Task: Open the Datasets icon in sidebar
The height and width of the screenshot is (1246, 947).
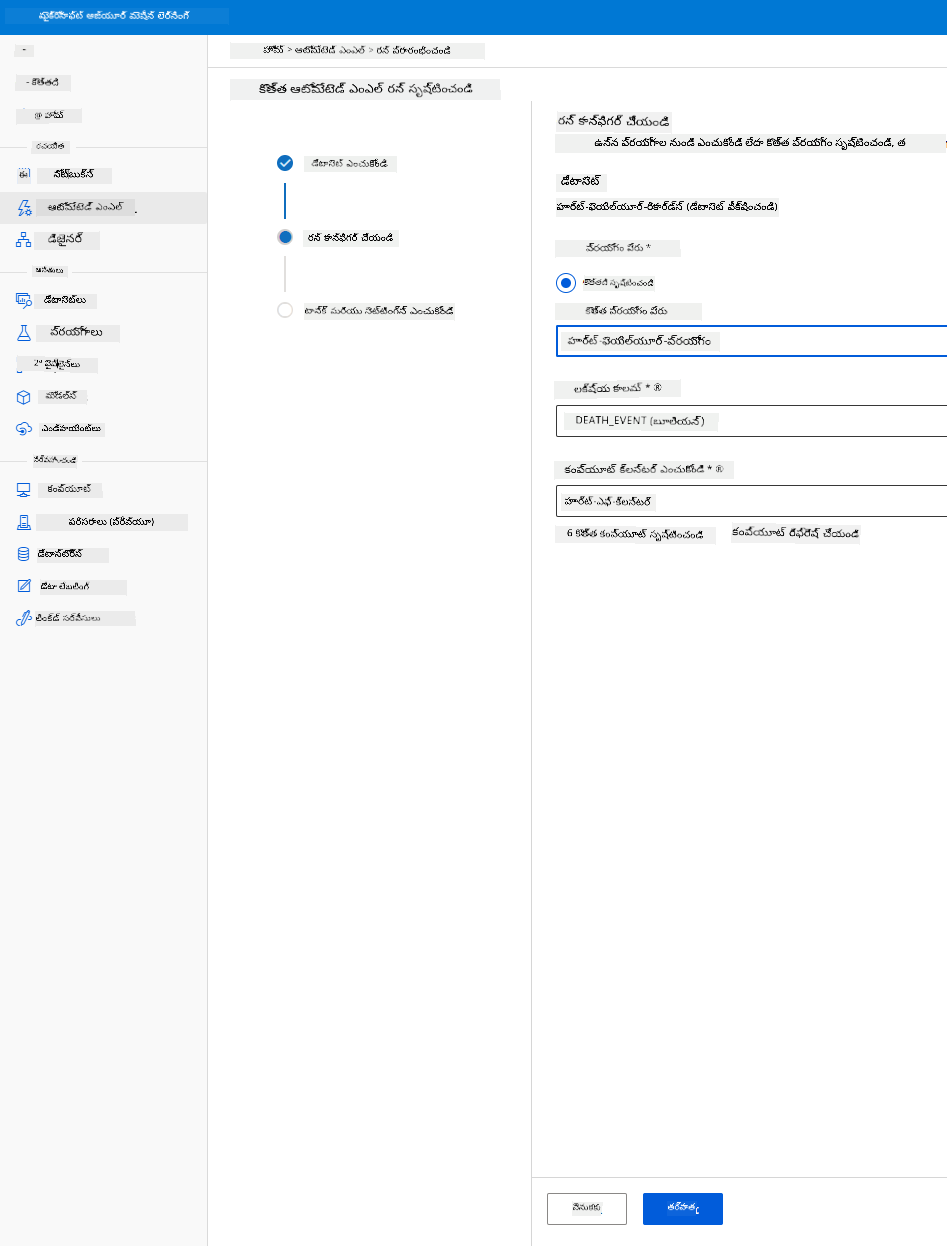Action: [24, 299]
